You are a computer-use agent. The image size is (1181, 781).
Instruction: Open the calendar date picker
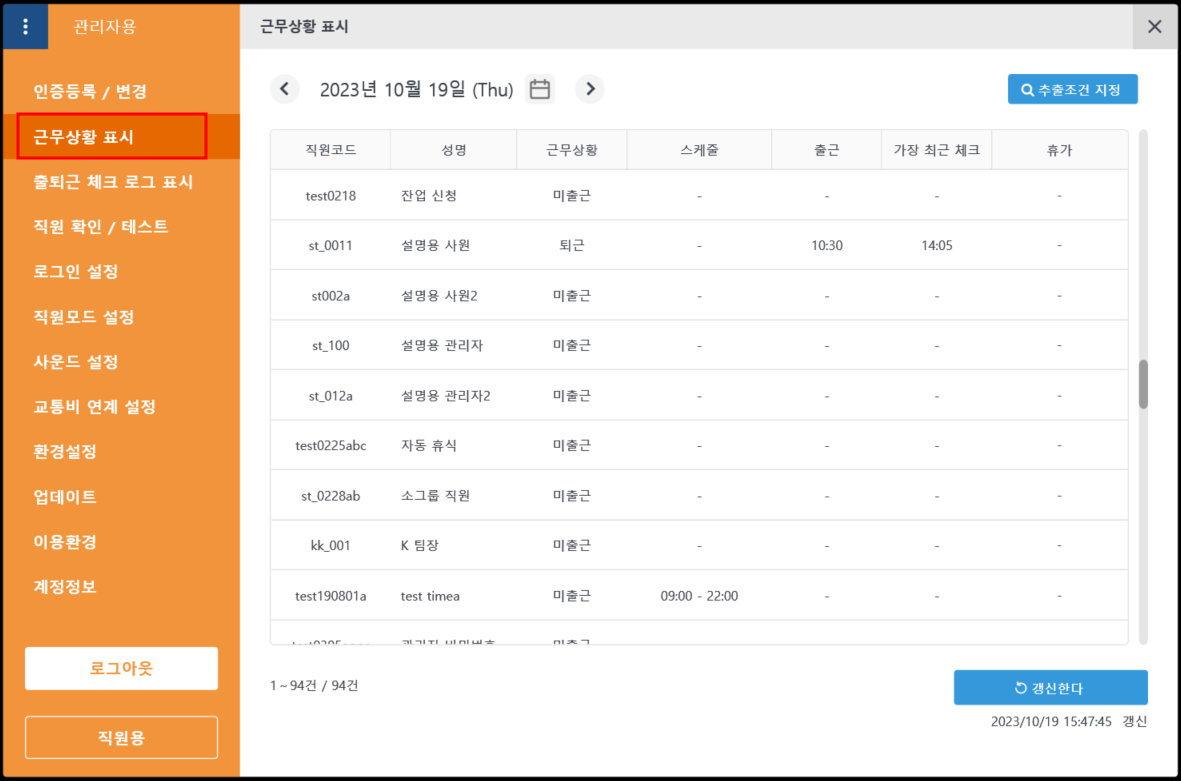pos(540,89)
